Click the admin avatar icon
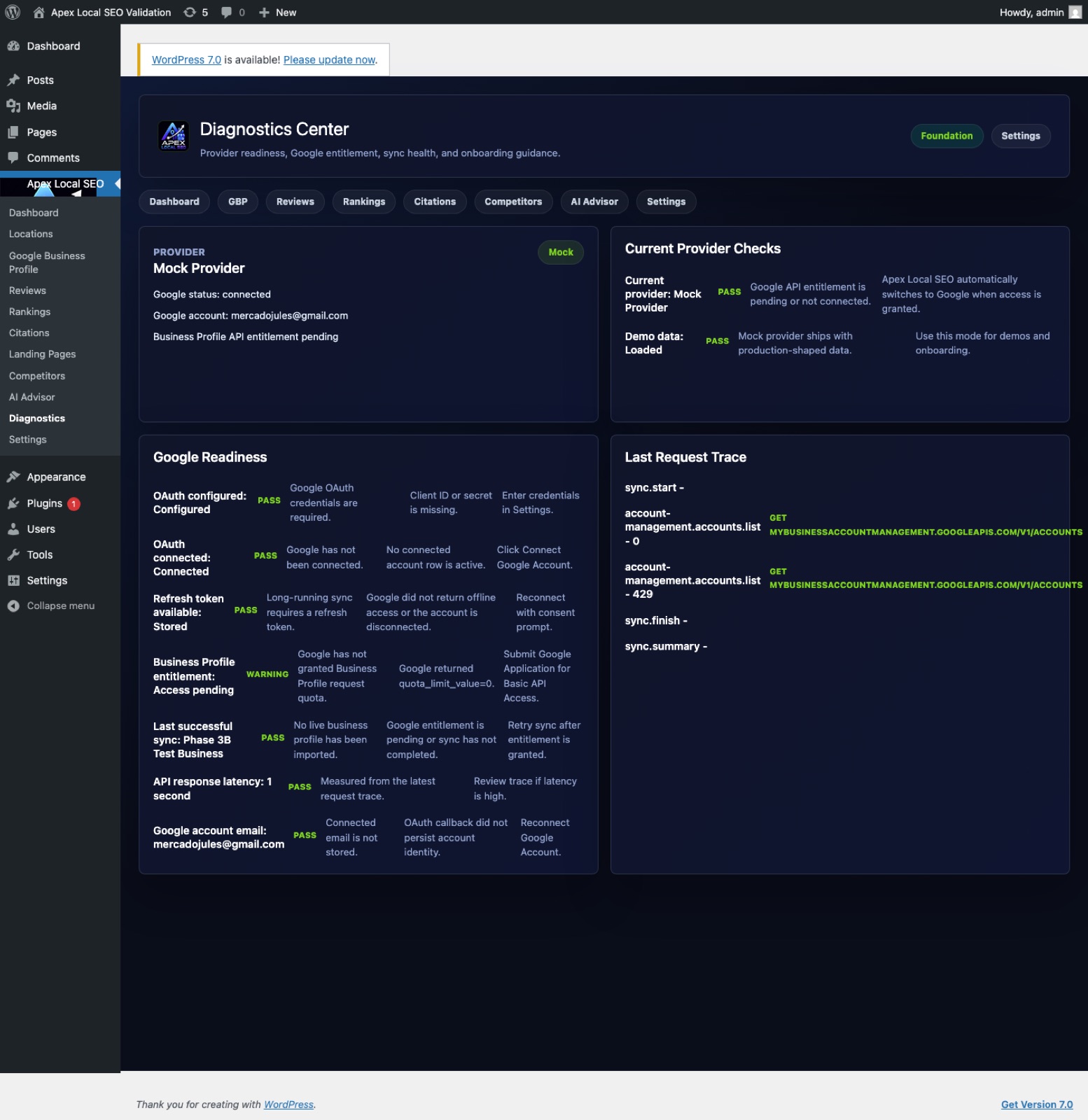This screenshot has height=1120, width=1088. (x=1075, y=12)
